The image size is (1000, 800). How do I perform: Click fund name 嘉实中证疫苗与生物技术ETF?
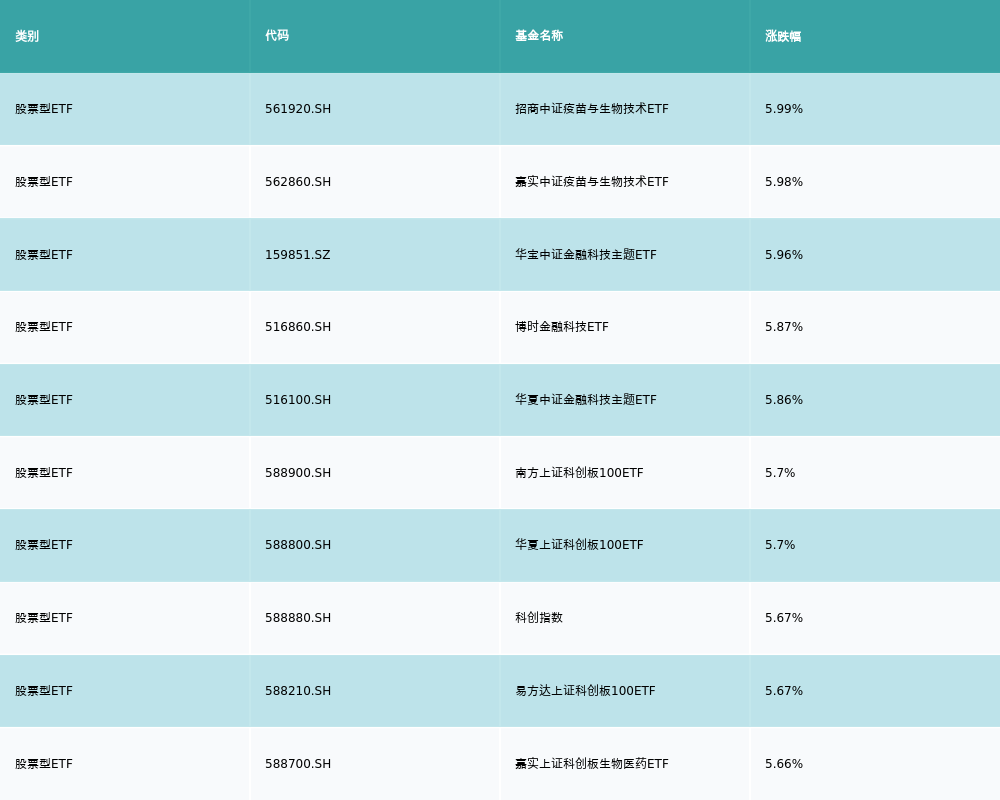pos(592,182)
